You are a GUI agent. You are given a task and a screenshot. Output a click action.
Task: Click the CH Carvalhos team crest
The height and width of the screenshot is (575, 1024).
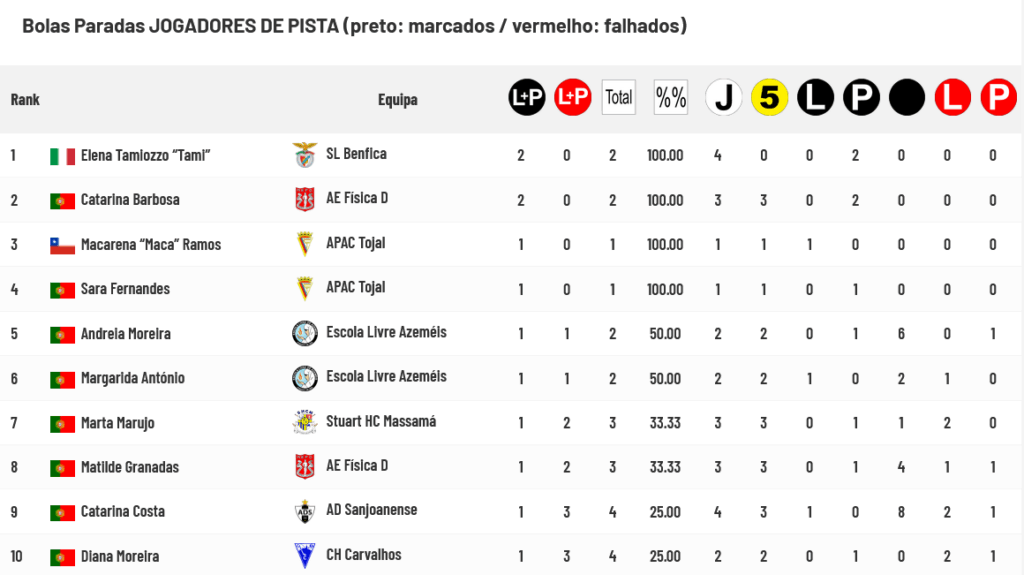tap(304, 555)
